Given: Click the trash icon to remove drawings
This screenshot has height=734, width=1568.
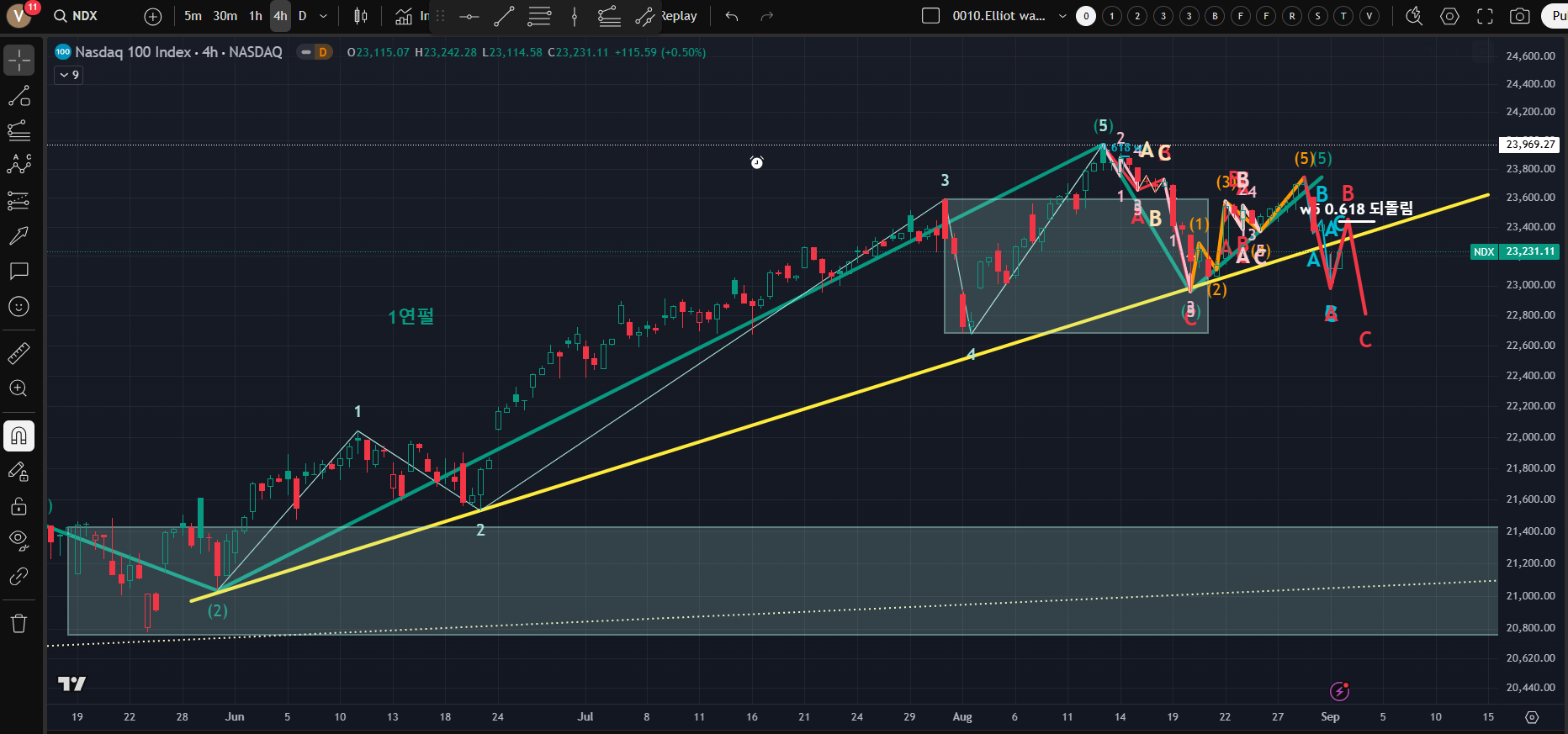Looking at the screenshot, I should pyautogui.click(x=19, y=623).
